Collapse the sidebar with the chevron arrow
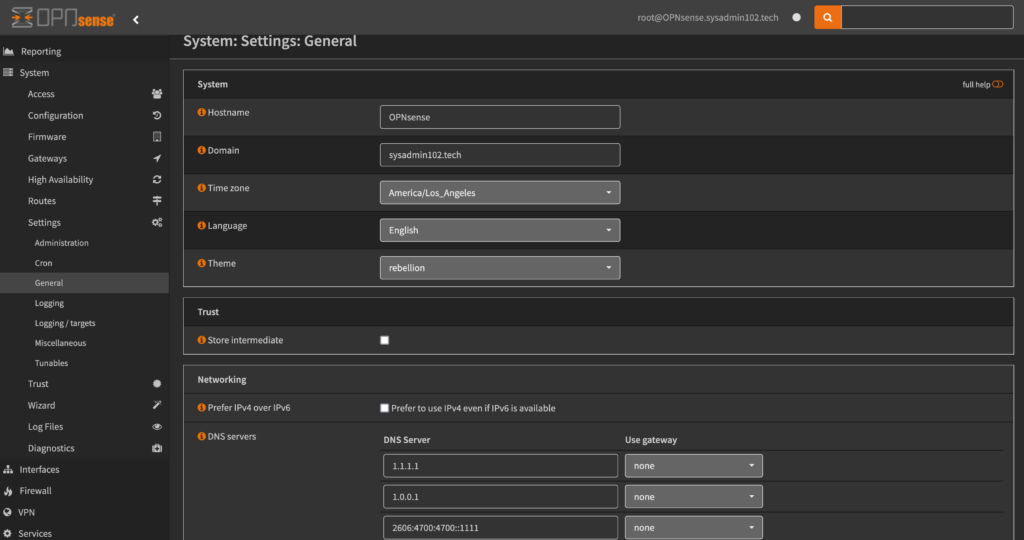Viewport: 1024px width, 540px height. pyautogui.click(x=136, y=20)
